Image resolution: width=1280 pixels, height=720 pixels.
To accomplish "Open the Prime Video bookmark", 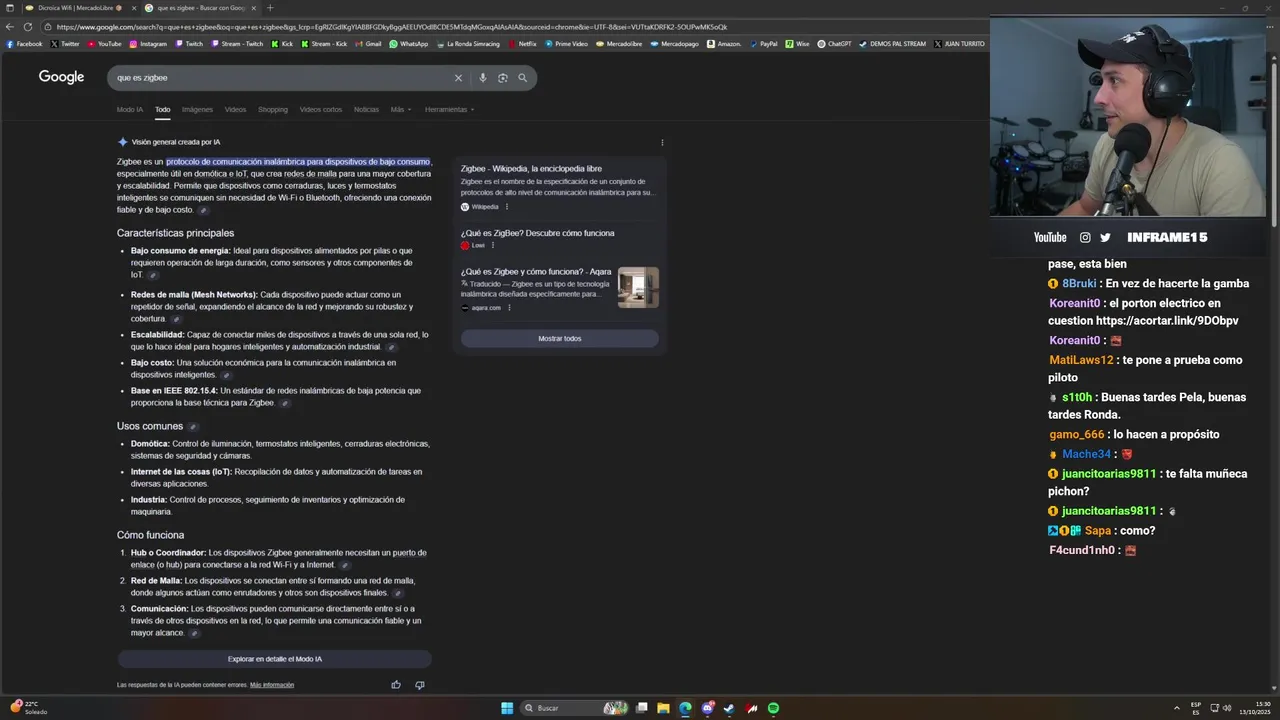I will coord(567,44).
